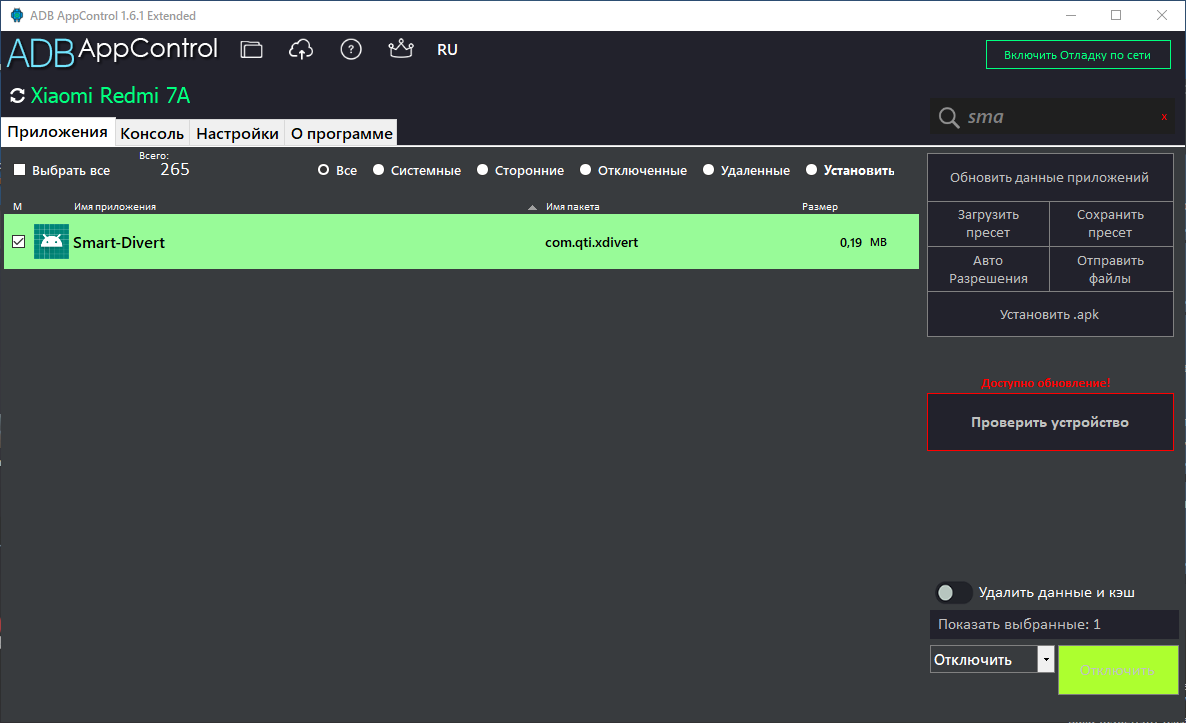The image size is (1186, 723).
Task: Open the folder icon in header
Action: tap(251, 50)
